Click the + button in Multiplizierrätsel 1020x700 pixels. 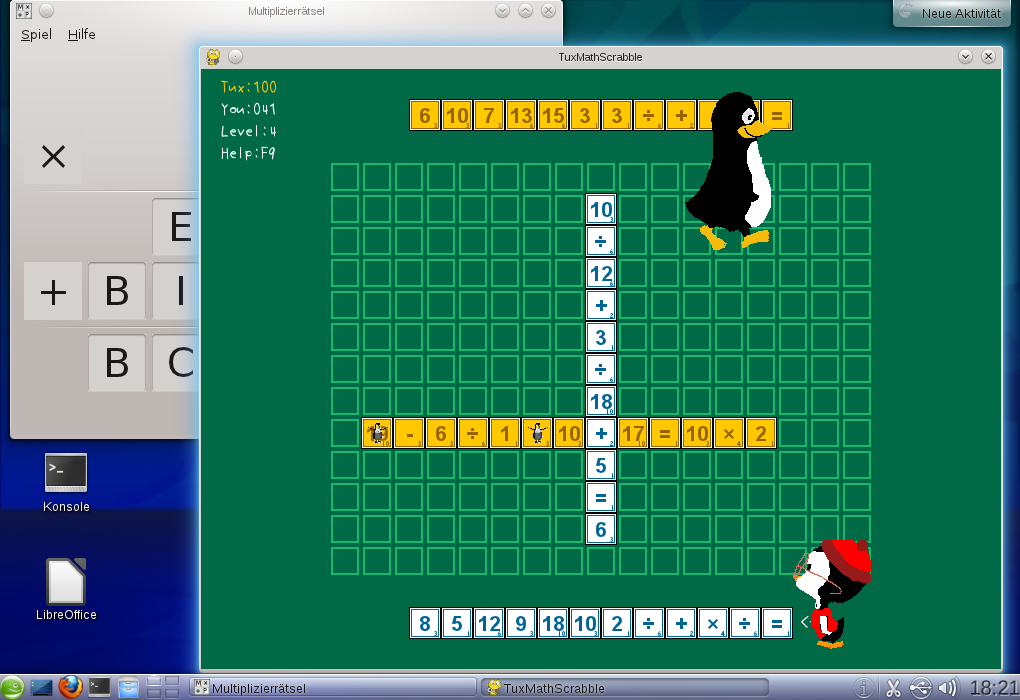[53, 291]
